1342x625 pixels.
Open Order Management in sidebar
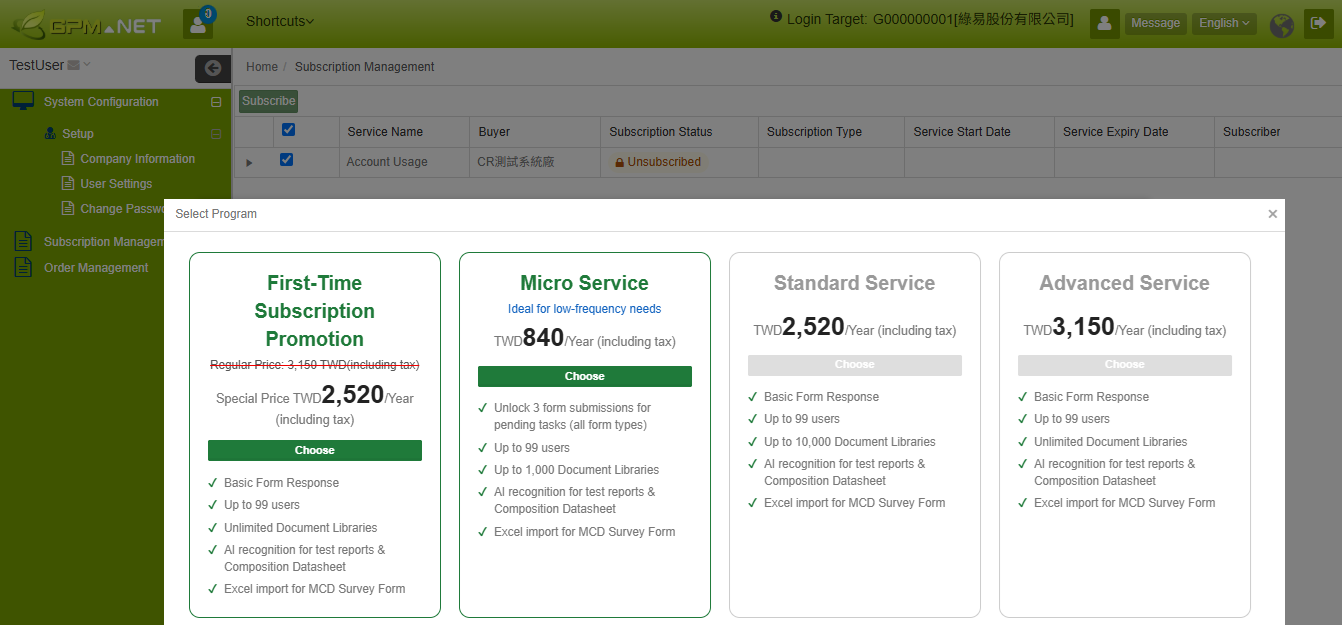click(x=96, y=268)
